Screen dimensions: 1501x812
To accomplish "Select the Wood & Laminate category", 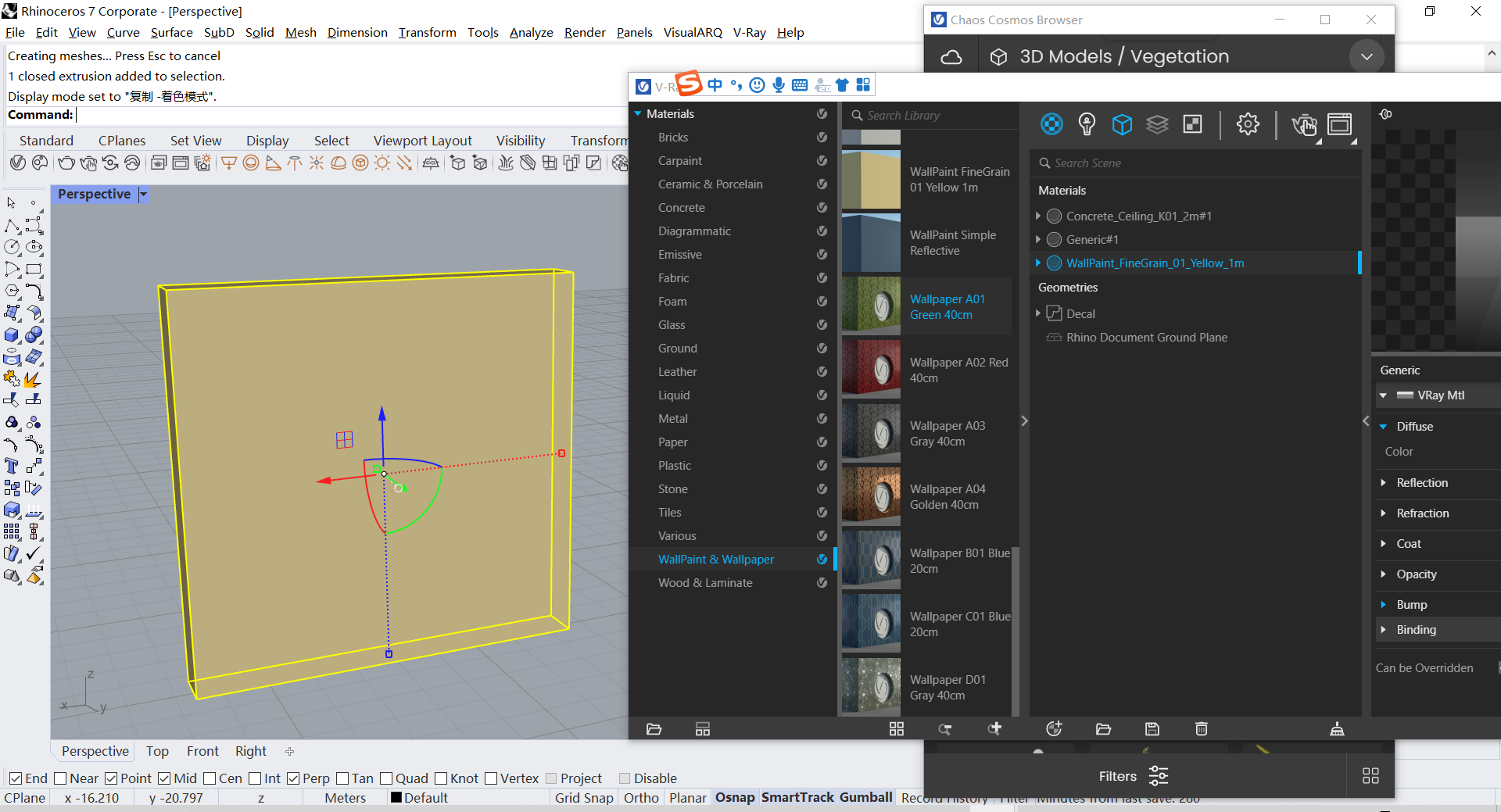I will pyautogui.click(x=705, y=582).
